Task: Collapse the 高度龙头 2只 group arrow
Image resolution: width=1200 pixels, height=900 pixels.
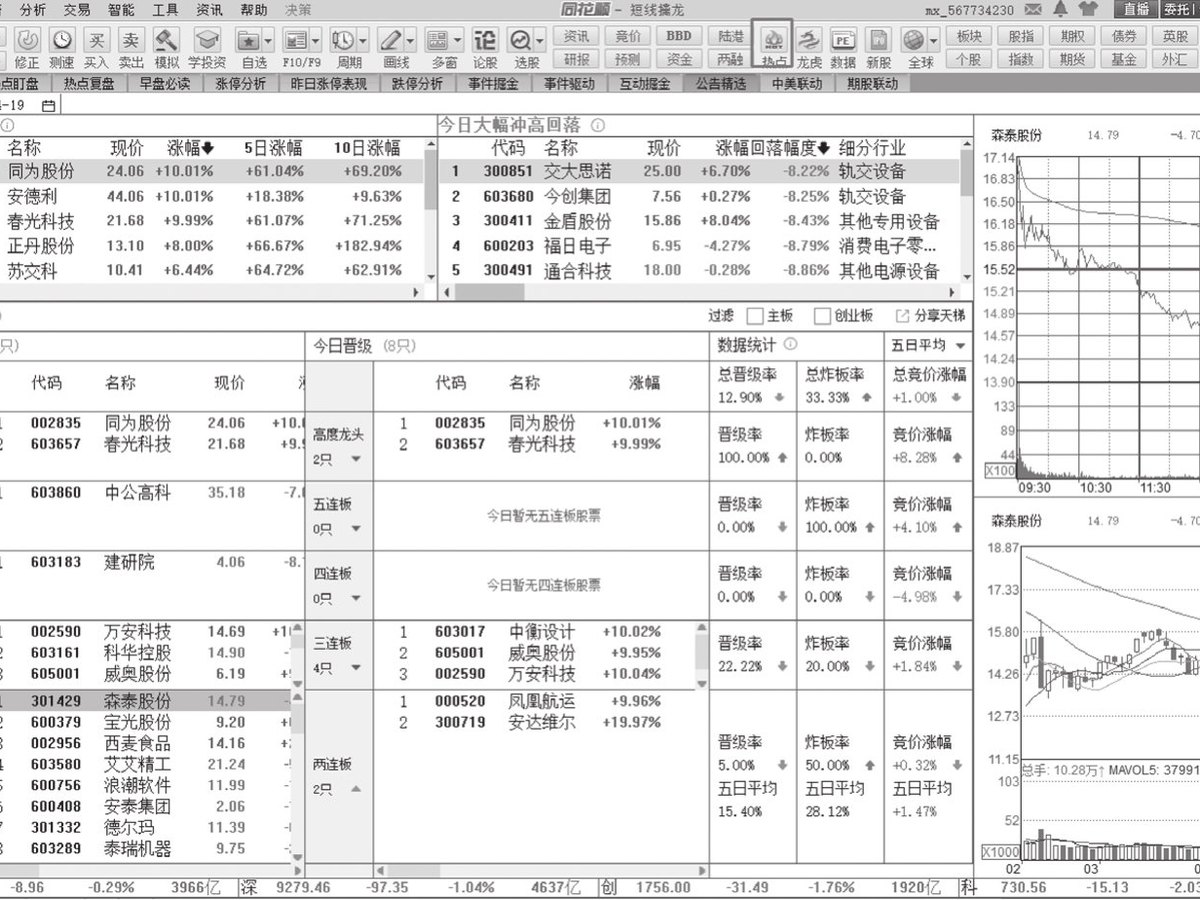Action: [x=354, y=460]
